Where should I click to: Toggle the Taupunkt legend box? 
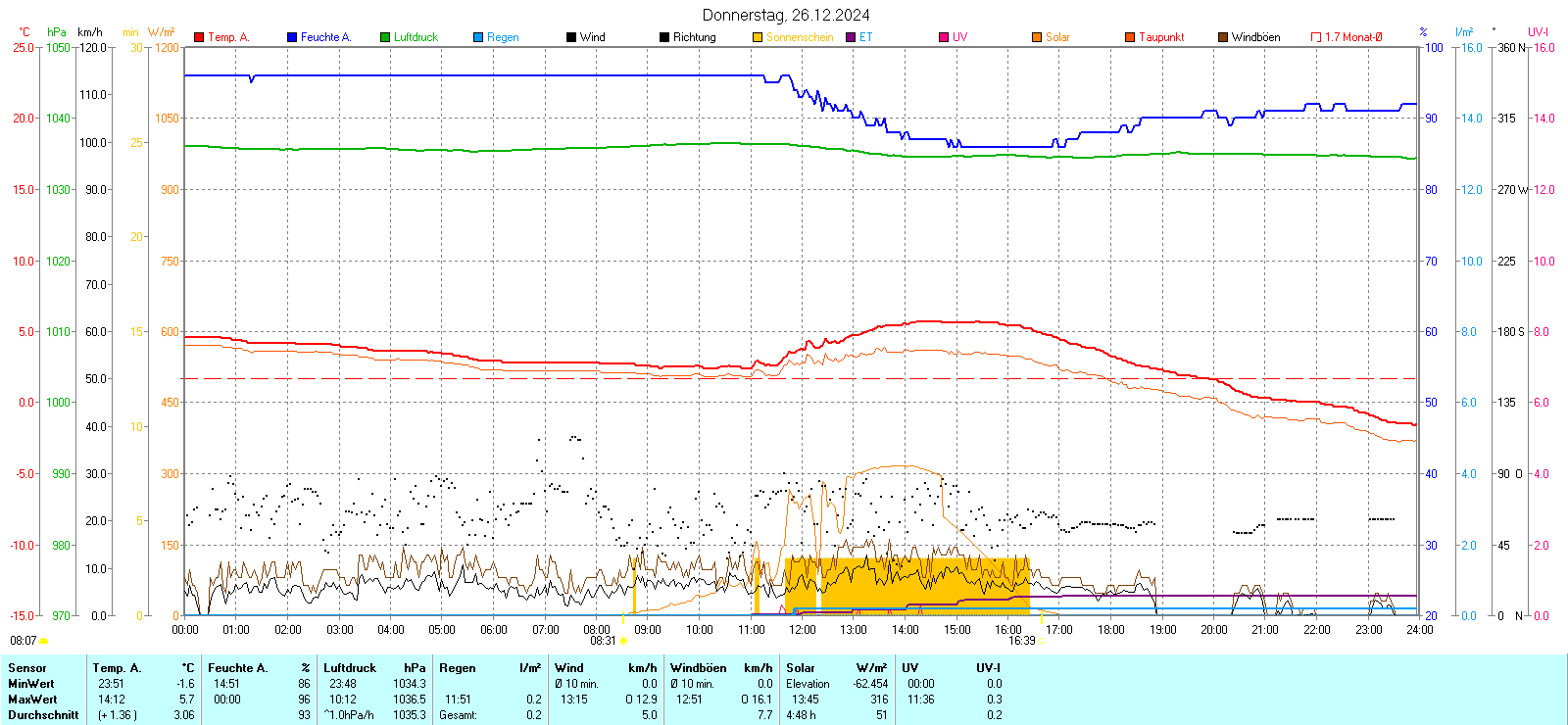coord(1130,37)
